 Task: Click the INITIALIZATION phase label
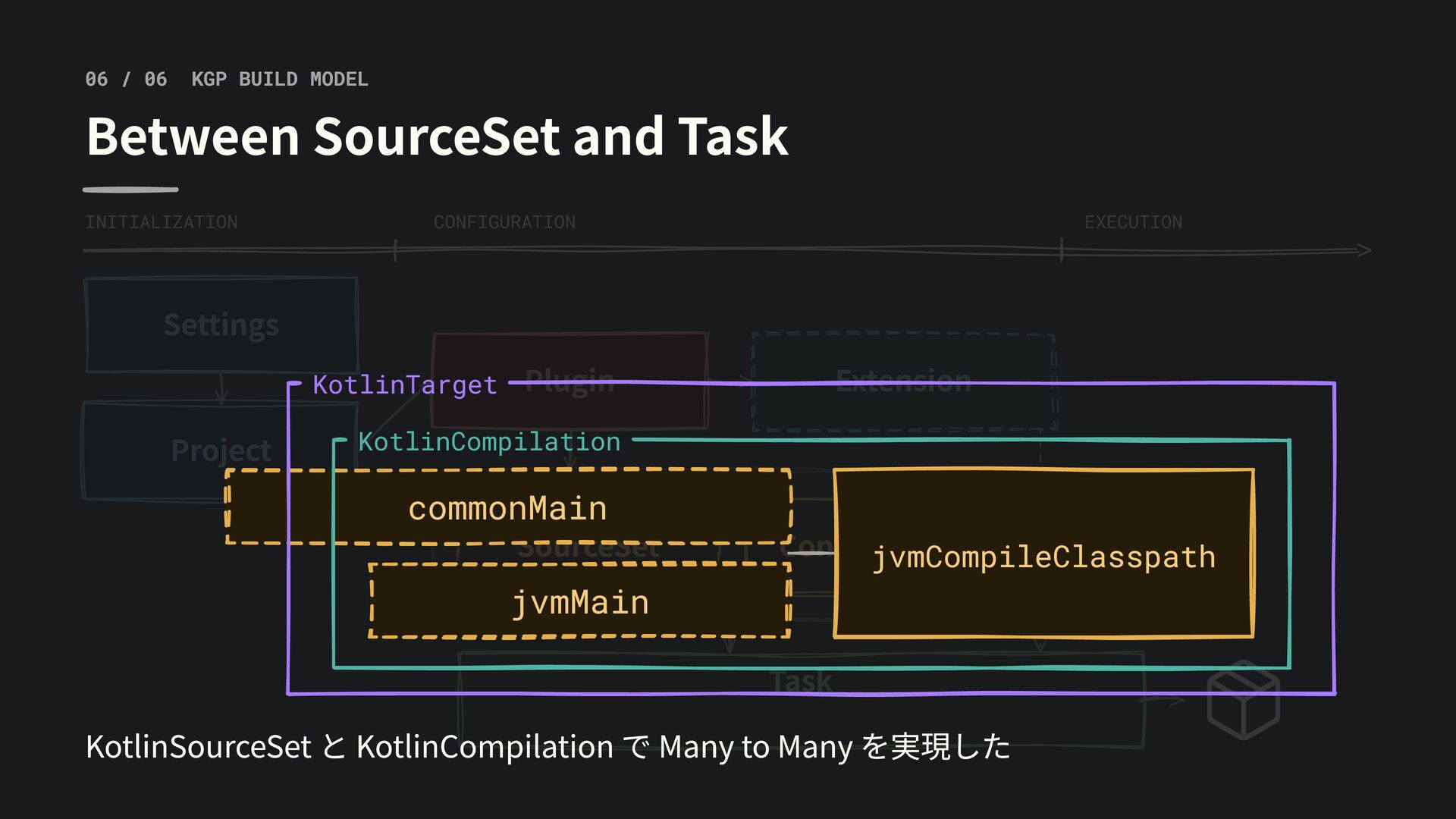click(162, 222)
